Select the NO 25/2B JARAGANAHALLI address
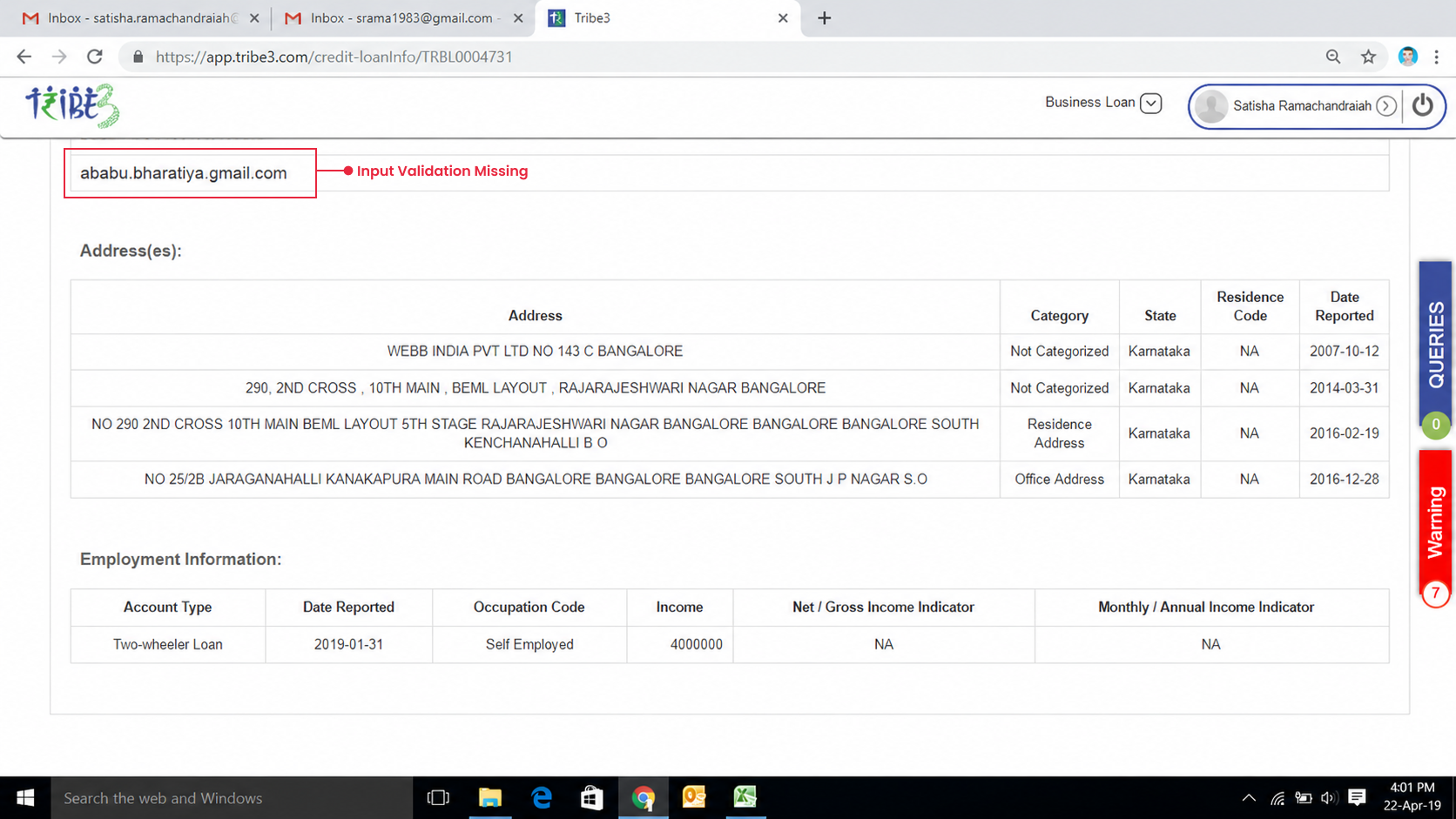Viewport: 1456px width, 819px height. pos(535,480)
